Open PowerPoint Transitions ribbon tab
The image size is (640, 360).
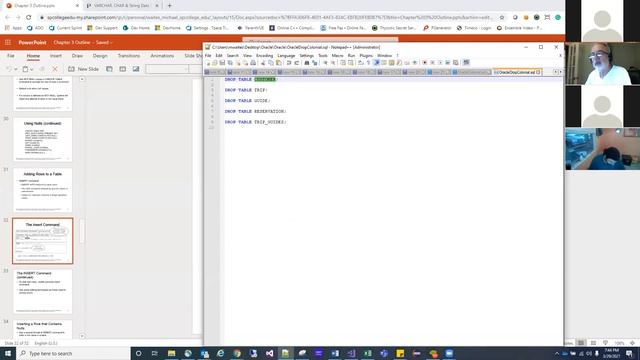(129, 56)
